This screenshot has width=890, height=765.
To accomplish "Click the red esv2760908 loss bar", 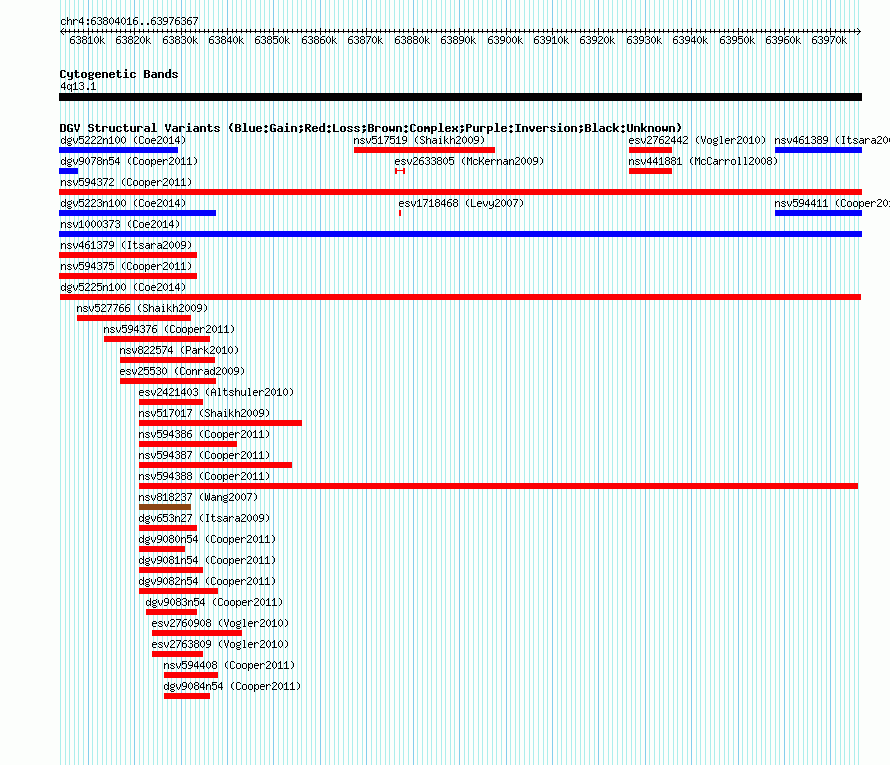I will coord(197,633).
